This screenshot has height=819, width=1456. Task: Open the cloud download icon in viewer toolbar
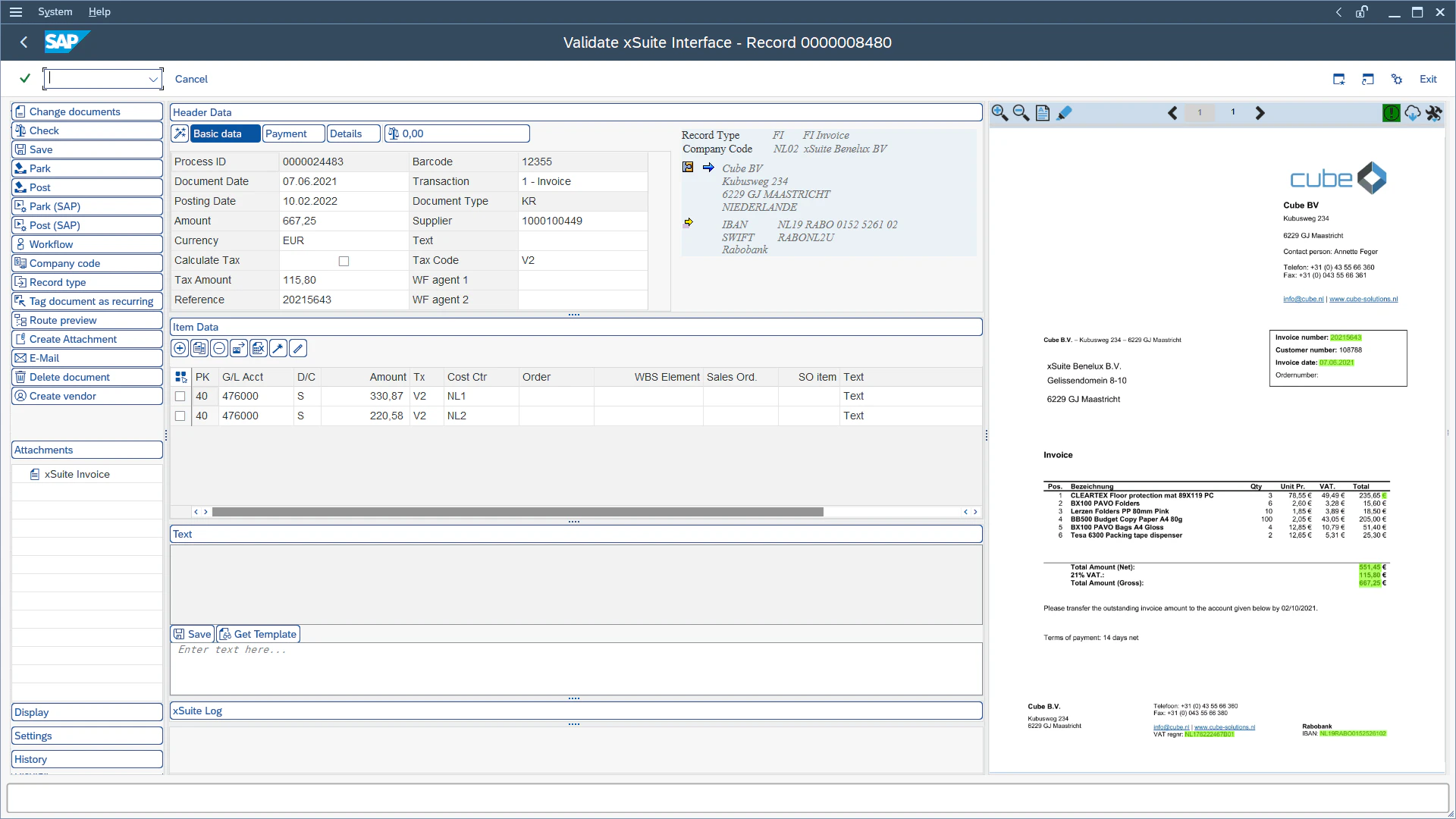1413,112
